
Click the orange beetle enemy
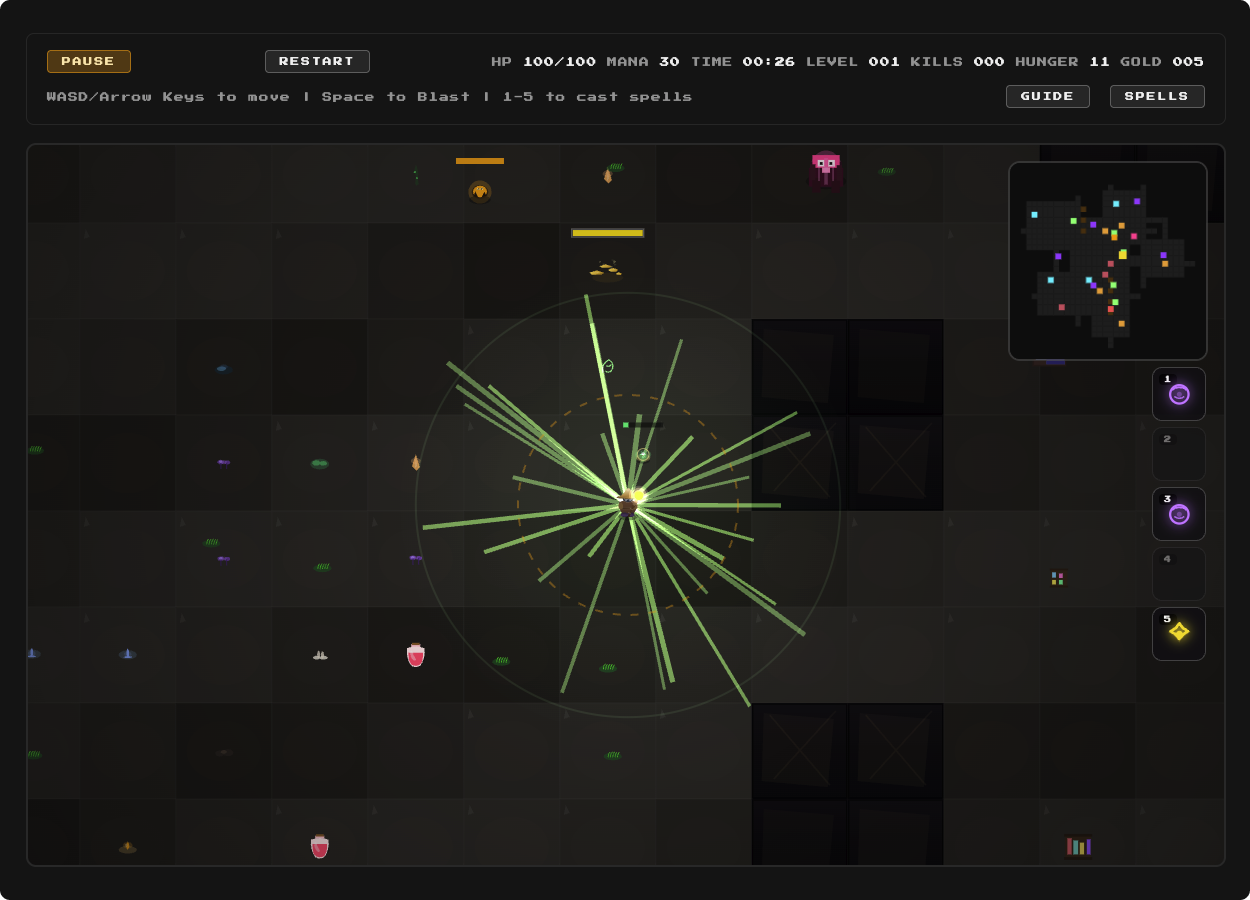point(480,191)
